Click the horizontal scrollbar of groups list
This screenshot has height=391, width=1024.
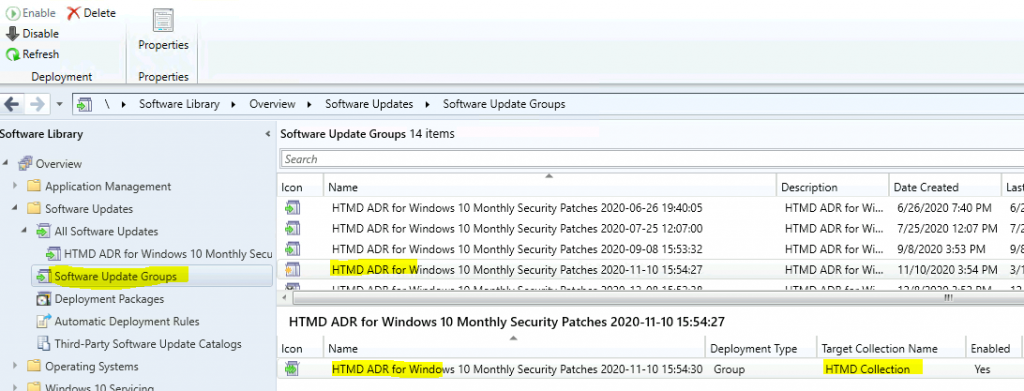tap(658, 298)
